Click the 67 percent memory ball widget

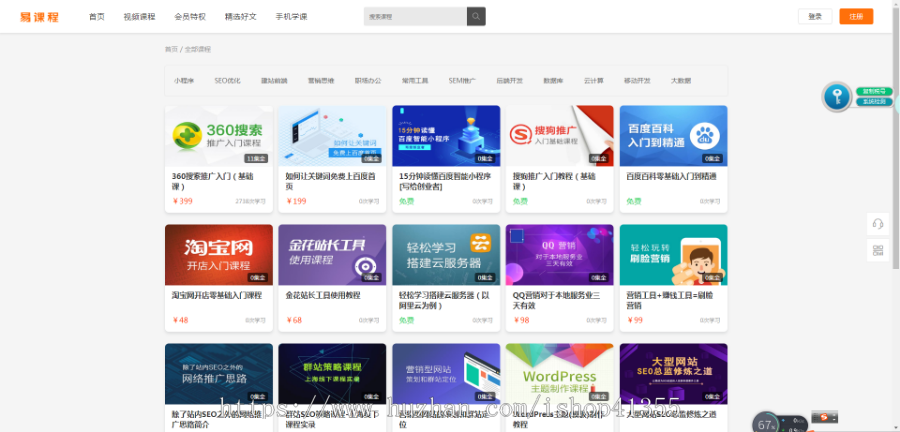click(x=766, y=424)
